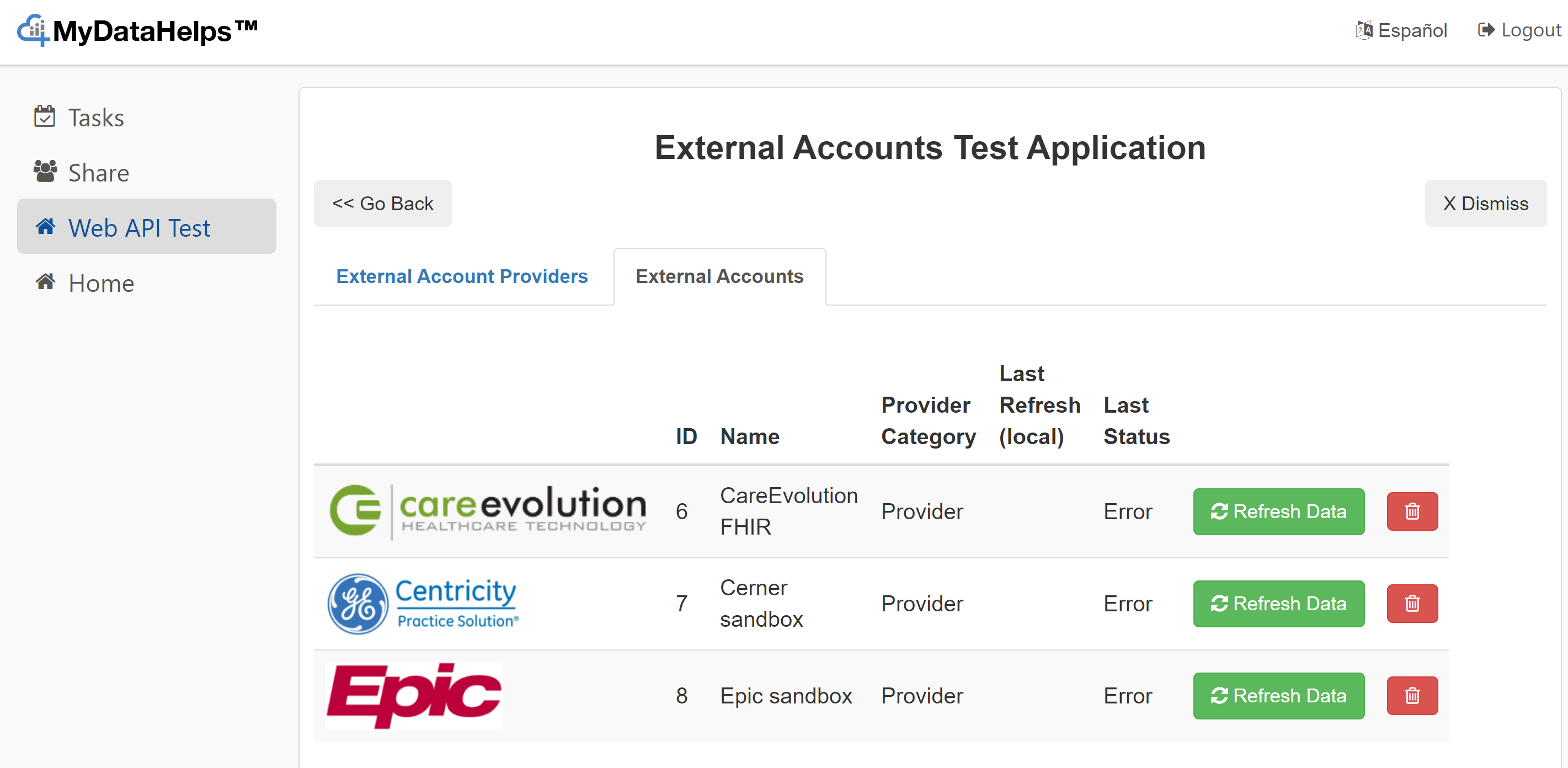Dismiss the test application panel
The width and height of the screenshot is (1568, 768).
[1485, 203]
